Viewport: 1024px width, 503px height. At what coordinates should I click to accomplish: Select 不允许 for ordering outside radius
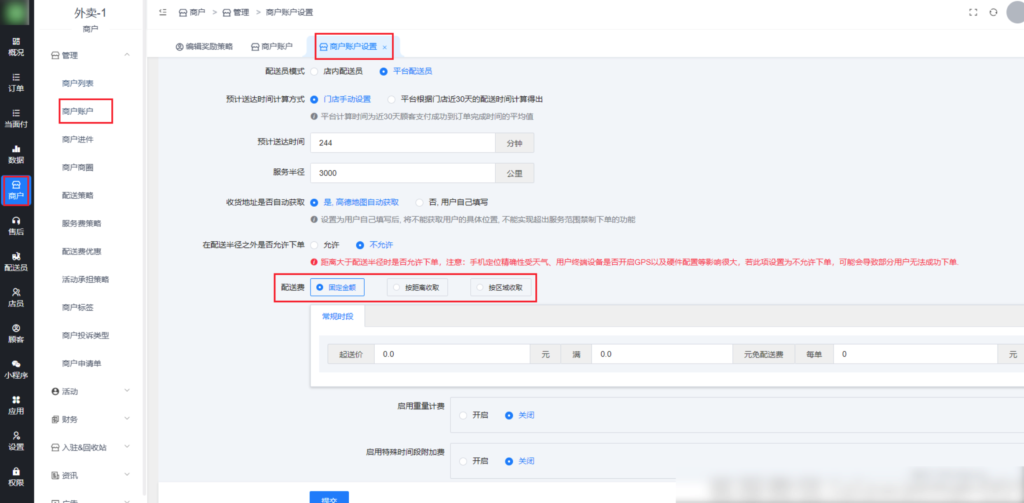360,245
